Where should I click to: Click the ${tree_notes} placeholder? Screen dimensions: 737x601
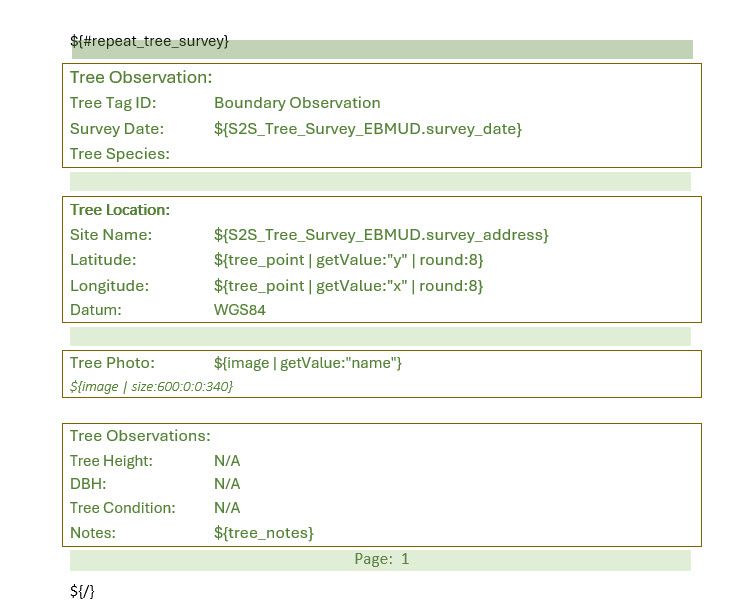click(264, 533)
